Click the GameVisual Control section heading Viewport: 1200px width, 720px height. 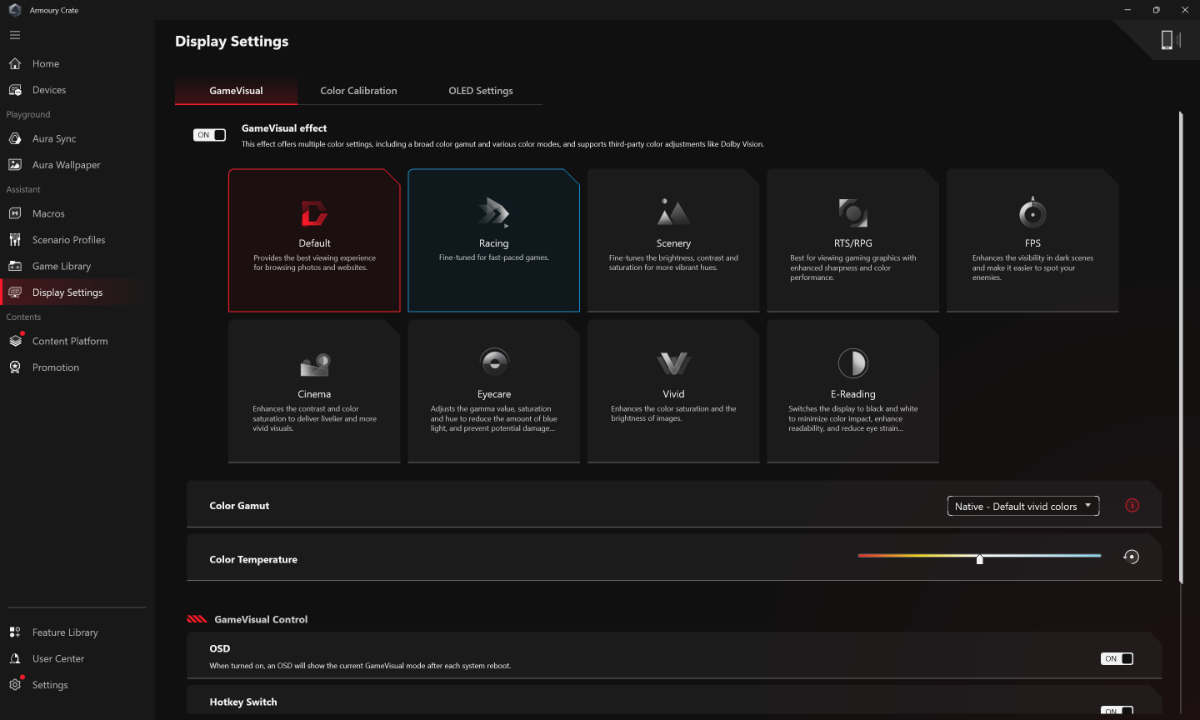click(x=261, y=620)
